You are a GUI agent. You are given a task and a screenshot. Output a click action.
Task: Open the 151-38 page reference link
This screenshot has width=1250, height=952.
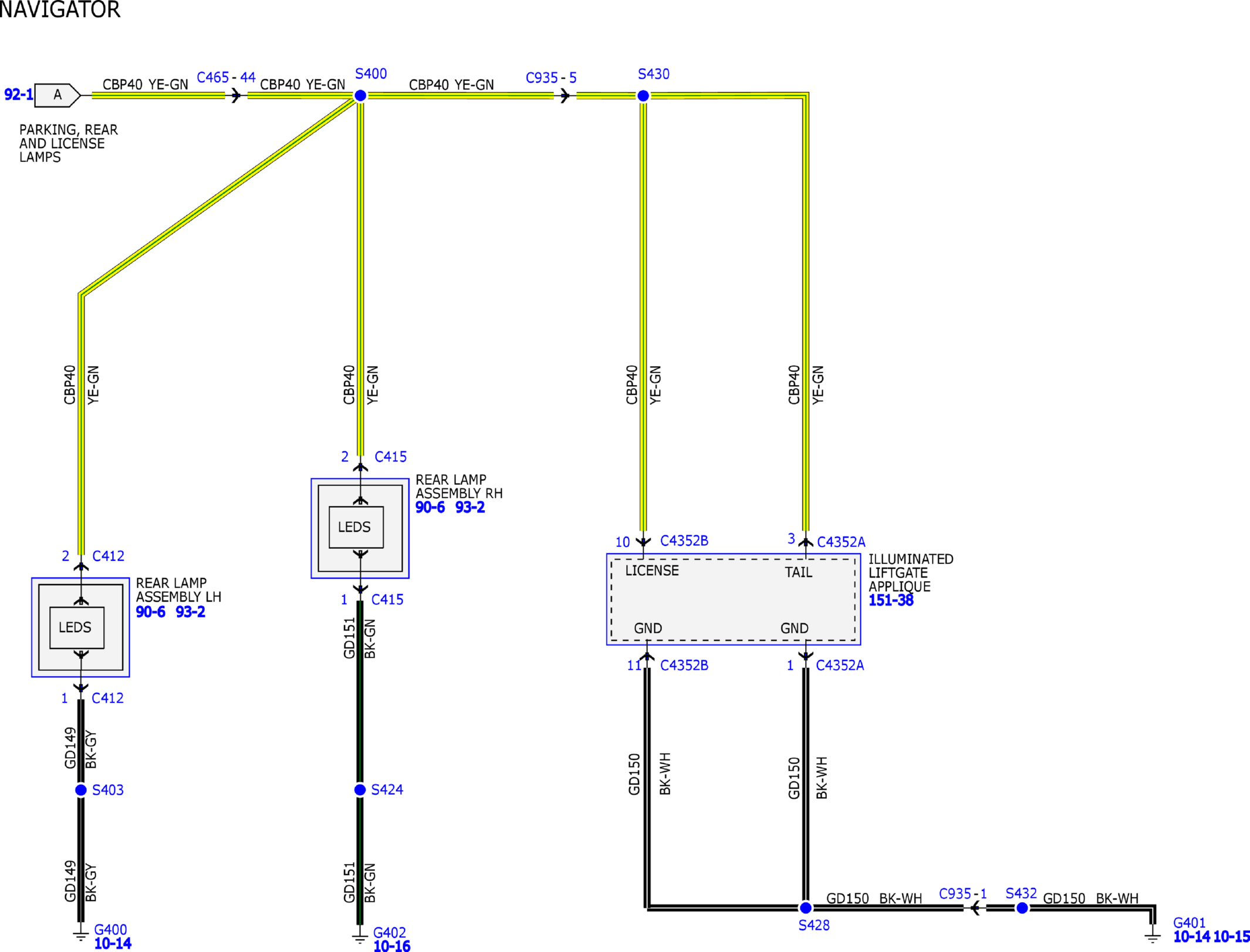pos(891,600)
